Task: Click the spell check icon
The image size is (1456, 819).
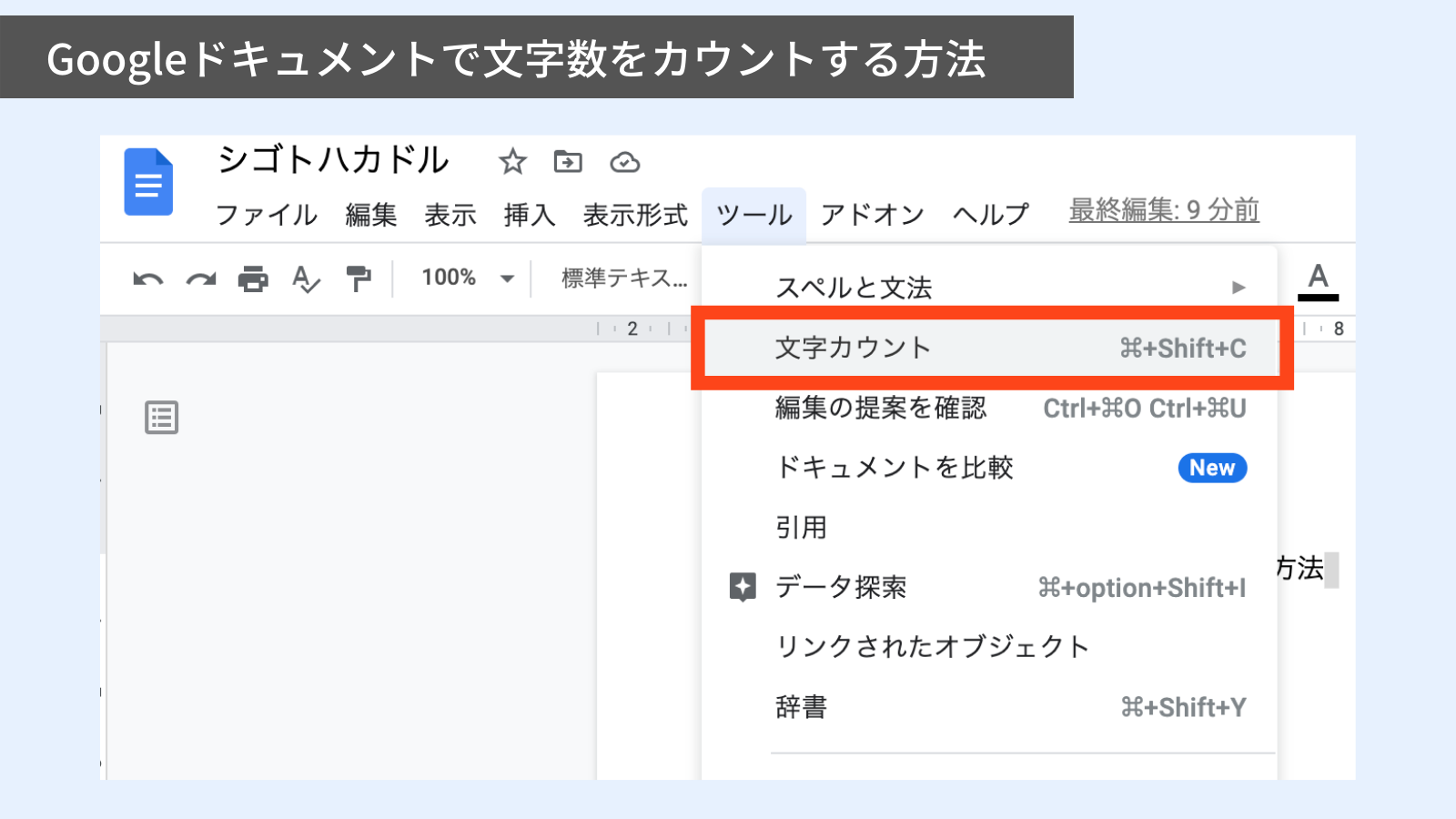Action: coord(306,278)
